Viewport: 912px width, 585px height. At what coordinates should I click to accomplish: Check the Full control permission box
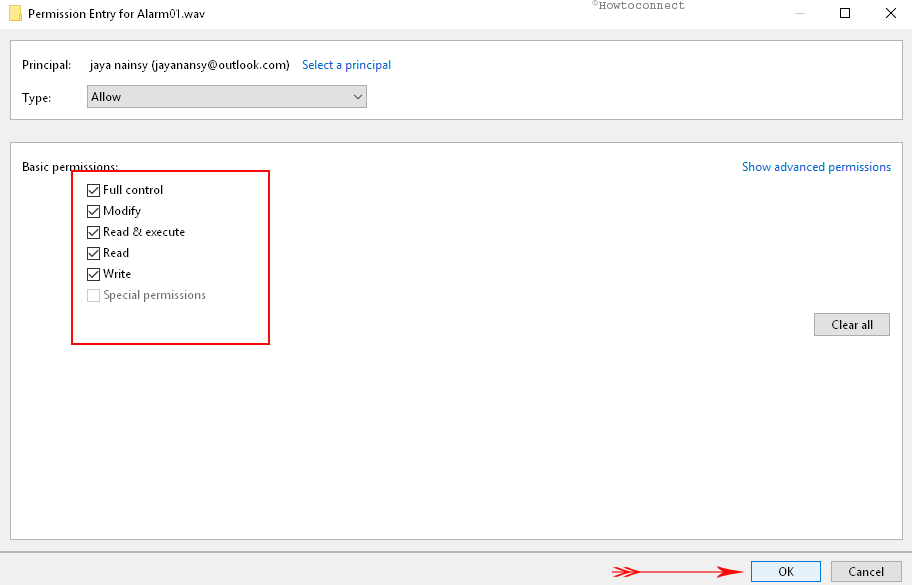pos(93,190)
